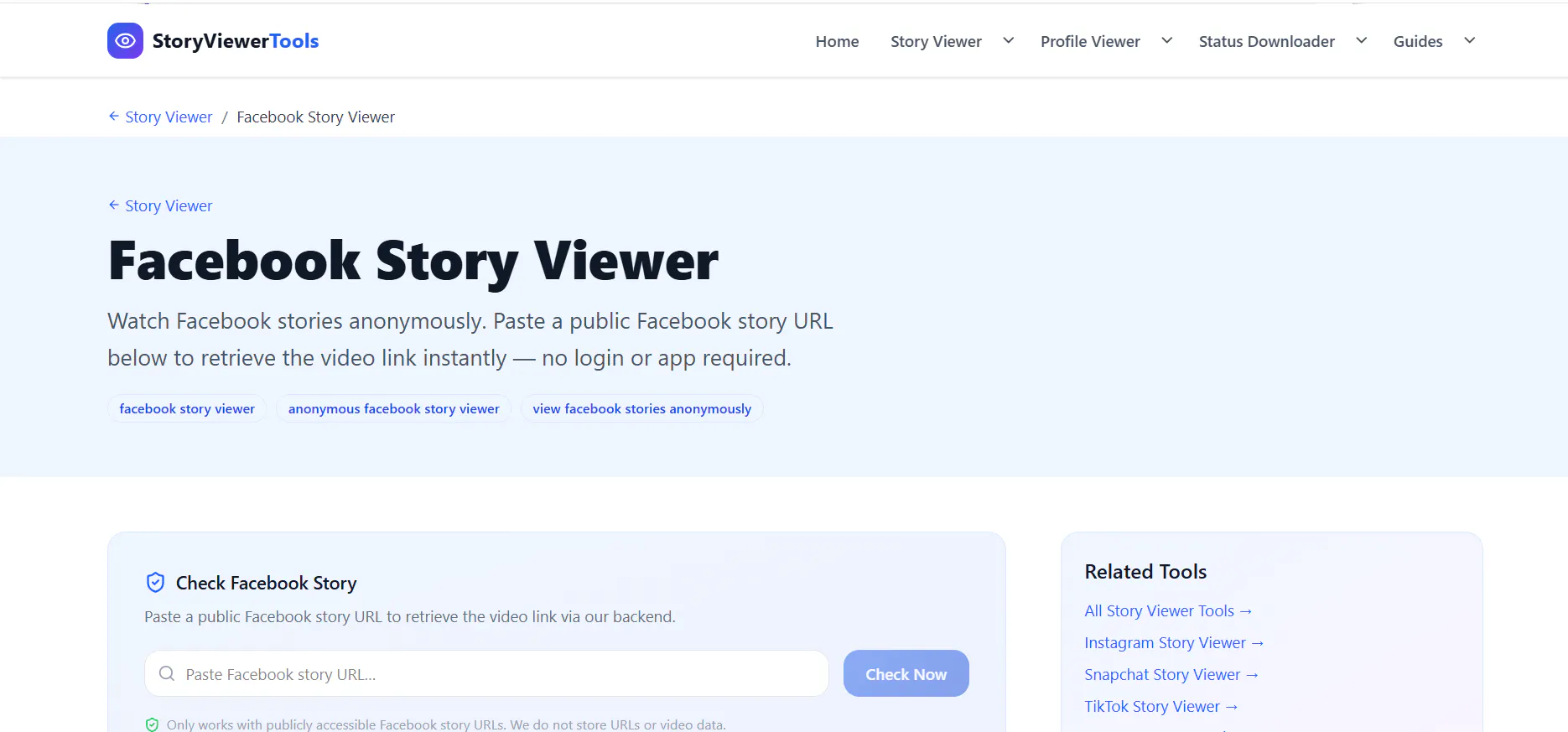Select the Facebook Story Viewer breadcrumb text
1568x732 pixels.
pos(315,117)
